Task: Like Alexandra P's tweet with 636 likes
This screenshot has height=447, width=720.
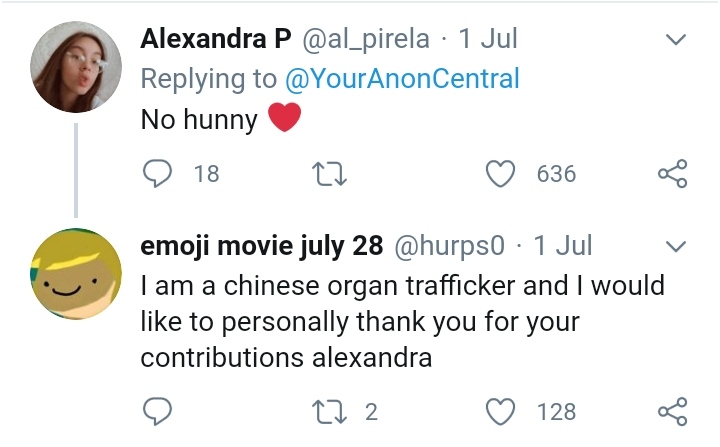Action: pos(499,173)
